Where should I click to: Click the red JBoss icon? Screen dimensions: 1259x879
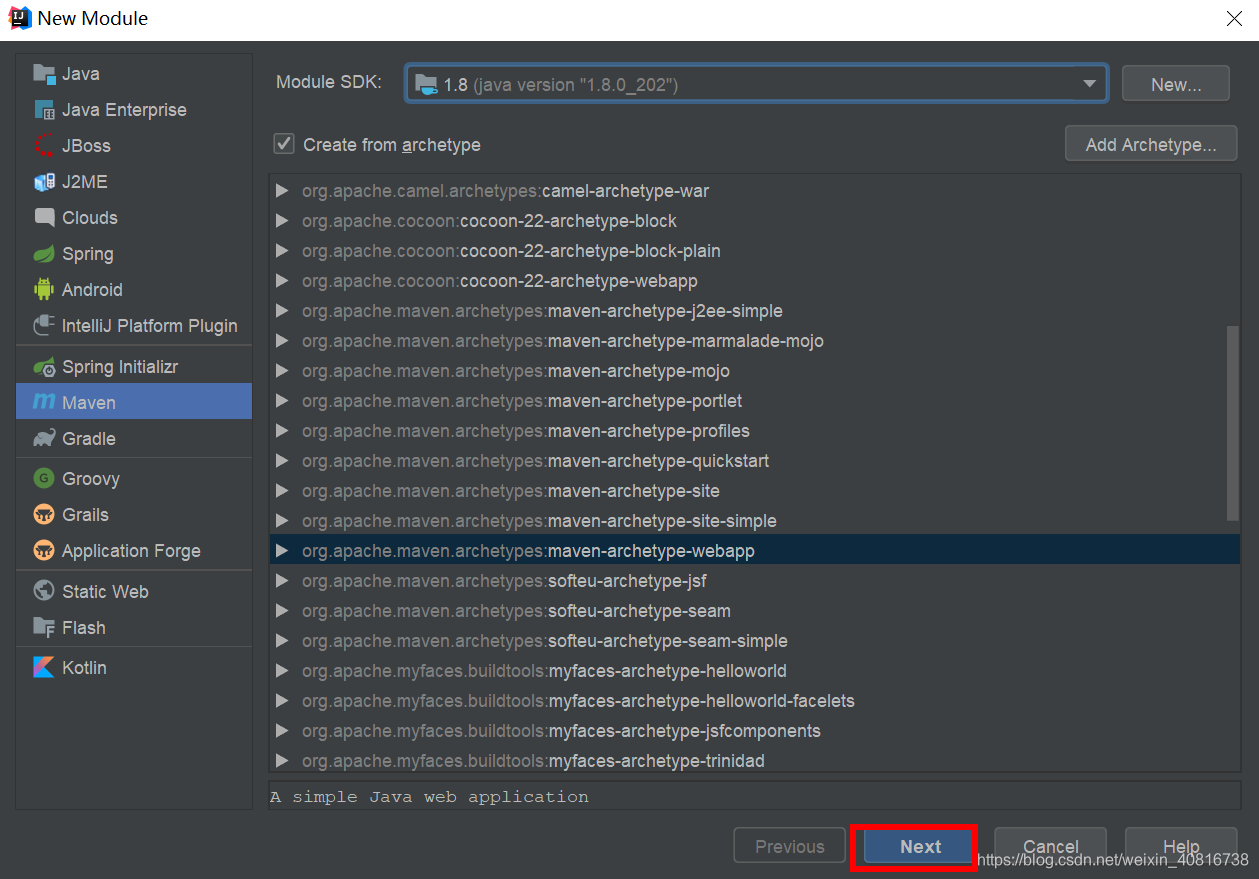[43, 146]
